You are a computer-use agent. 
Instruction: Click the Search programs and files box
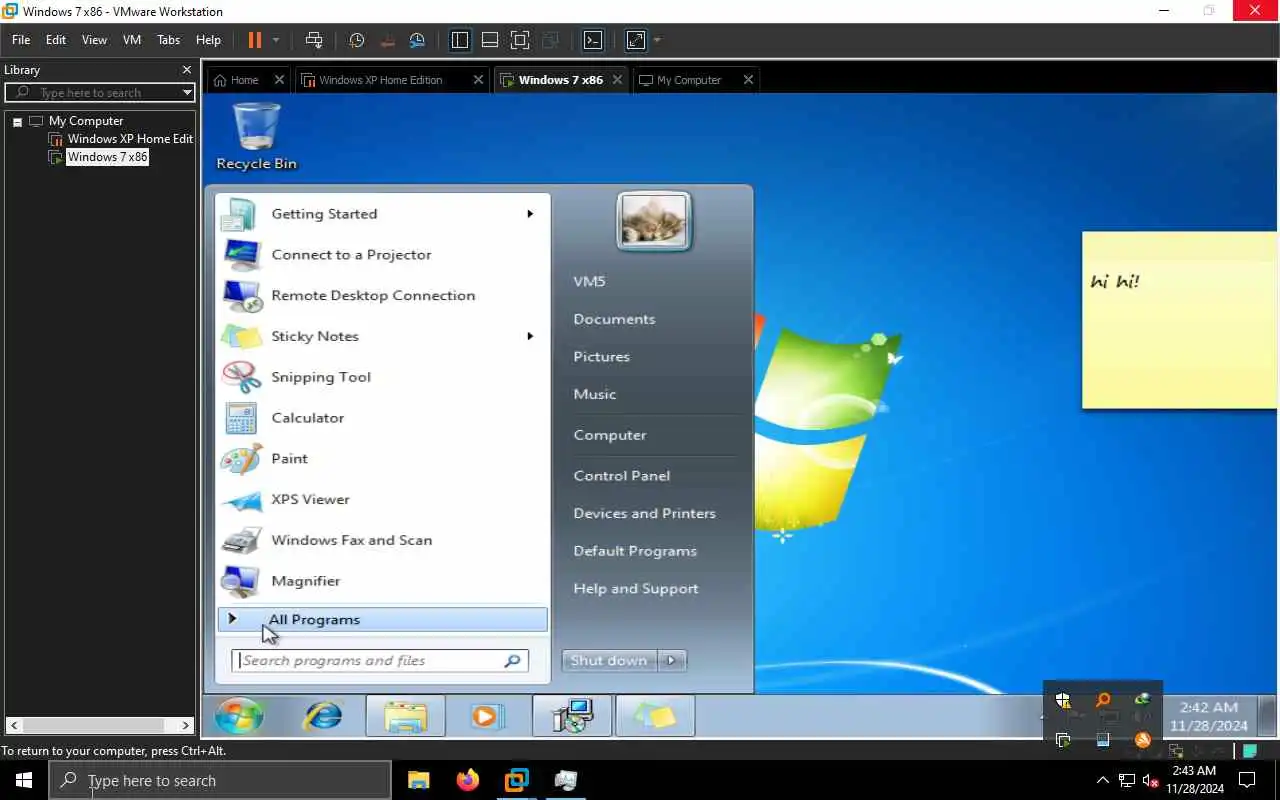[380, 661]
